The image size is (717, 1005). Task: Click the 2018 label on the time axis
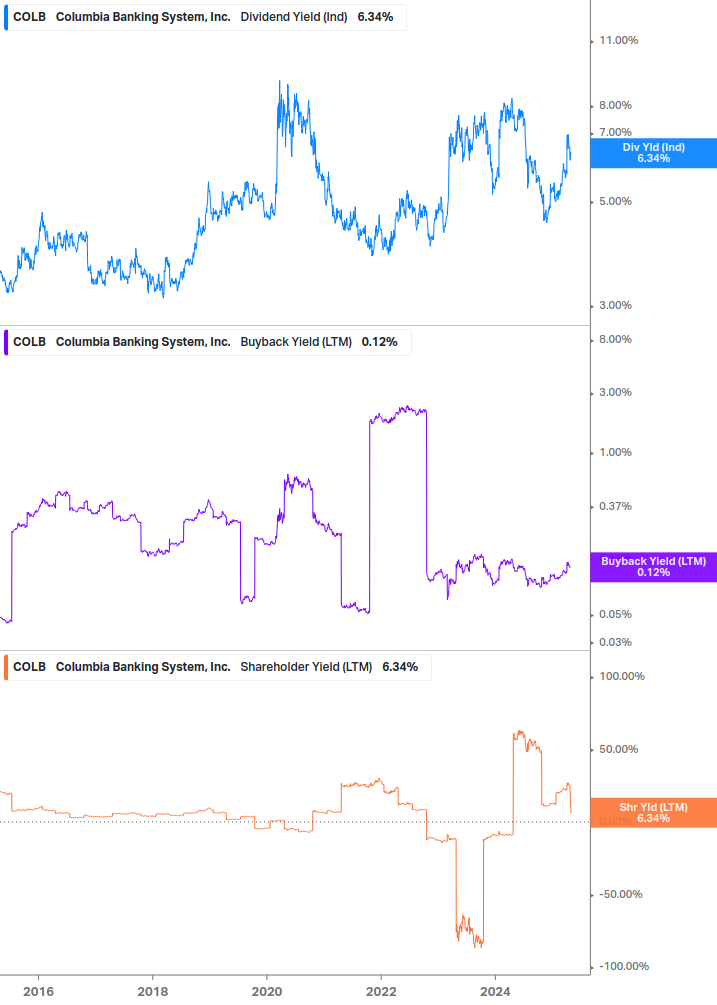coord(152,992)
